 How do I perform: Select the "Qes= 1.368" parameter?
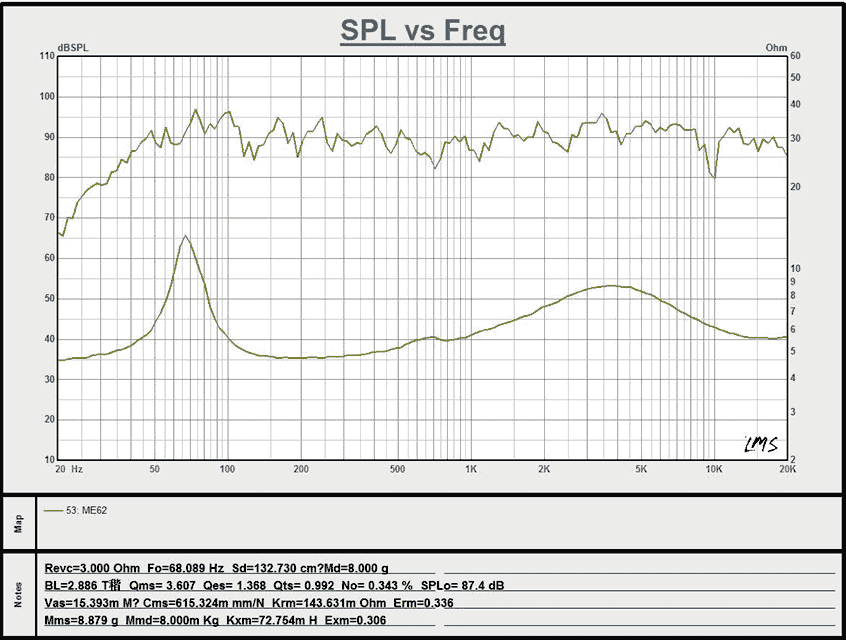235,585
